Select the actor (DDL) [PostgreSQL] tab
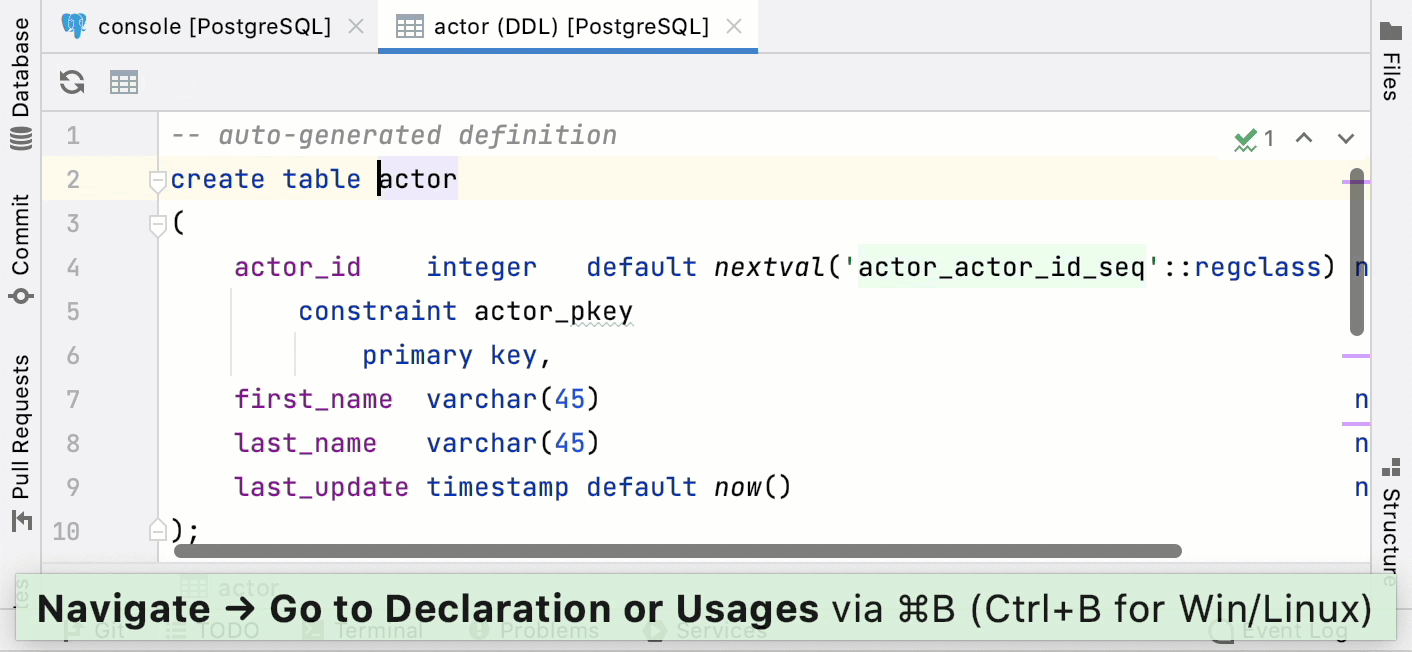The height and width of the screenshot is (652, 1412). coord(571,27)
